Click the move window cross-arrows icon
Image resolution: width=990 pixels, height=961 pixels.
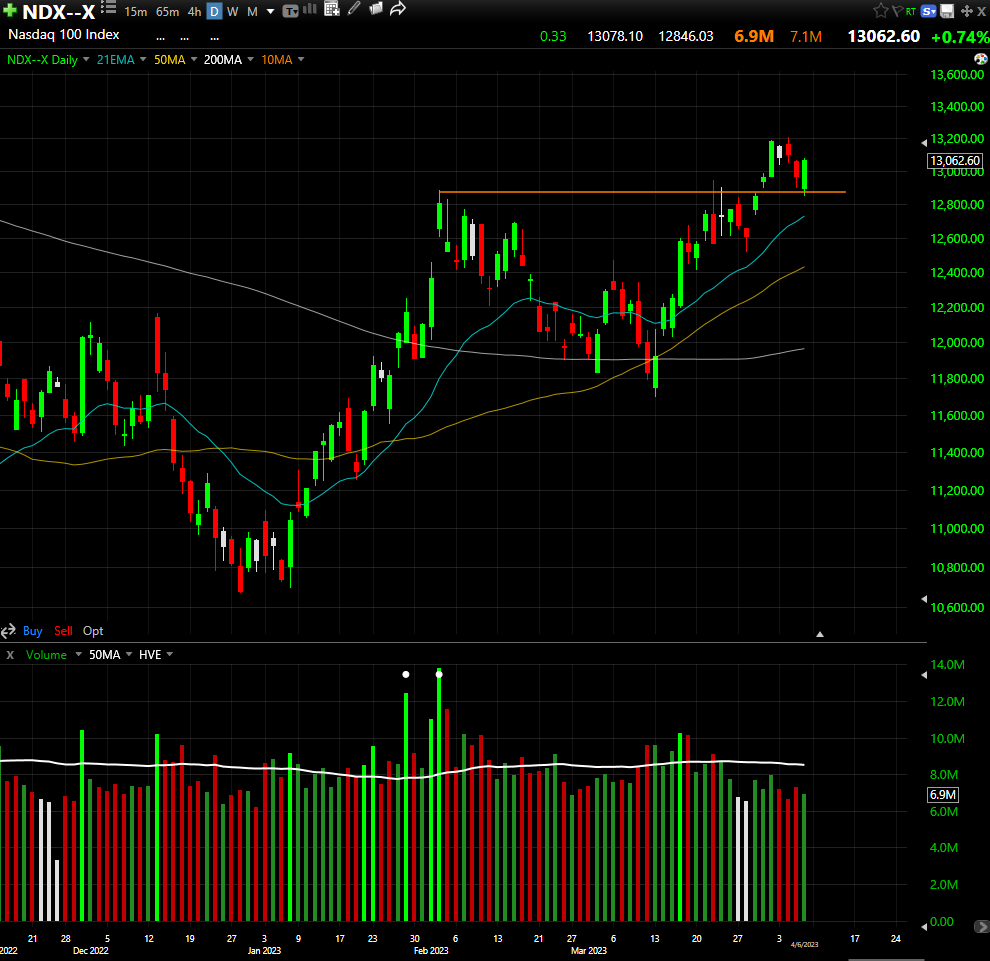click(x=966, y=11)
